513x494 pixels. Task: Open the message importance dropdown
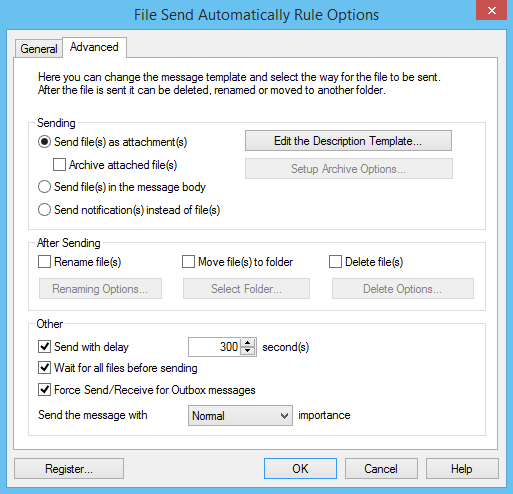coord(240,415)
